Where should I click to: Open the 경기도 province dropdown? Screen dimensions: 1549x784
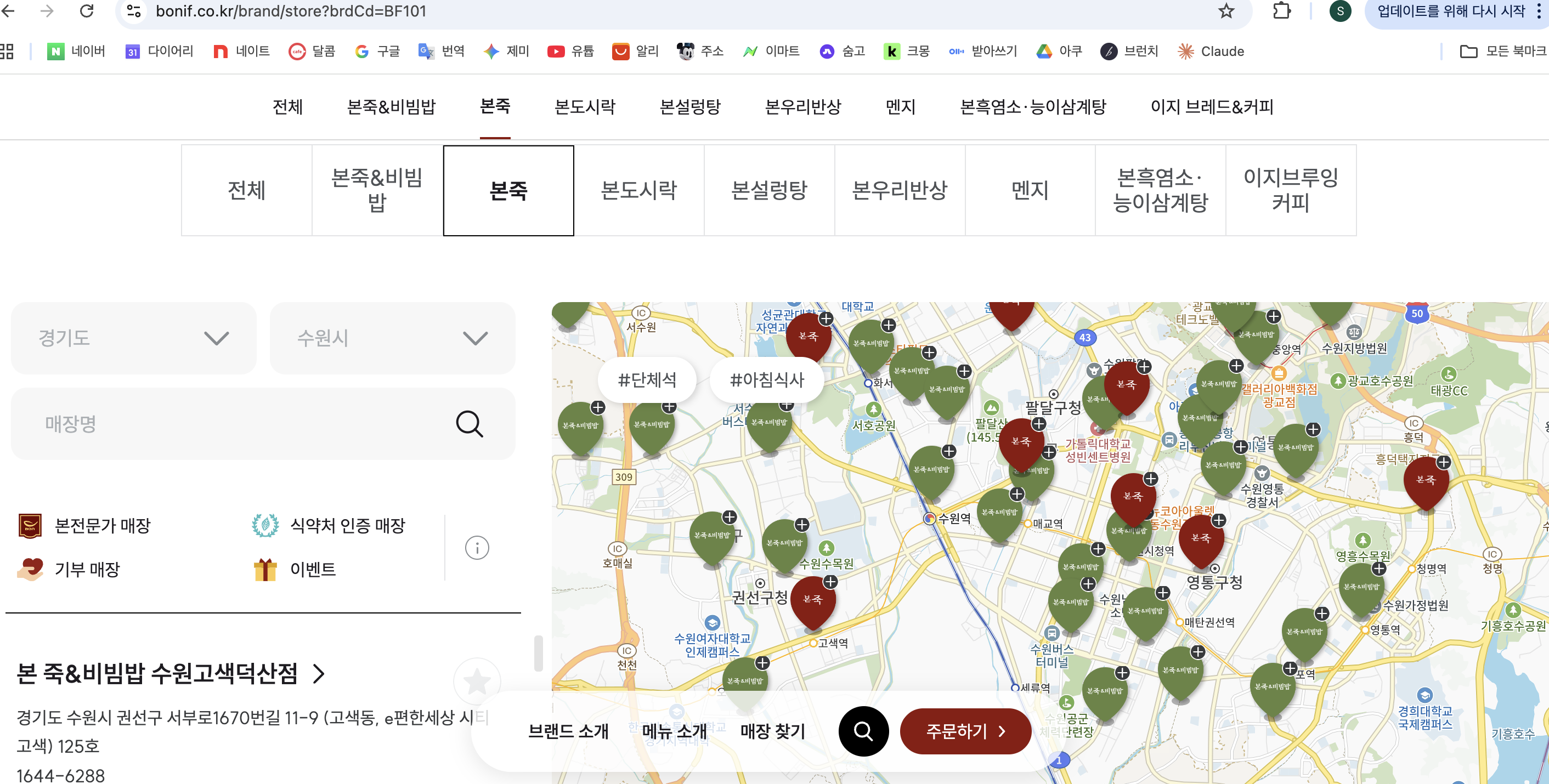[133, 338]
